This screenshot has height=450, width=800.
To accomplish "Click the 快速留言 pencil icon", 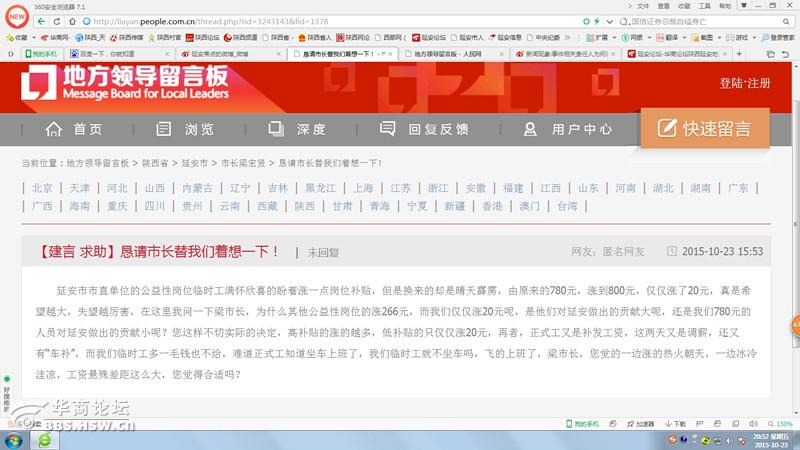I will (x=664, y=128).
